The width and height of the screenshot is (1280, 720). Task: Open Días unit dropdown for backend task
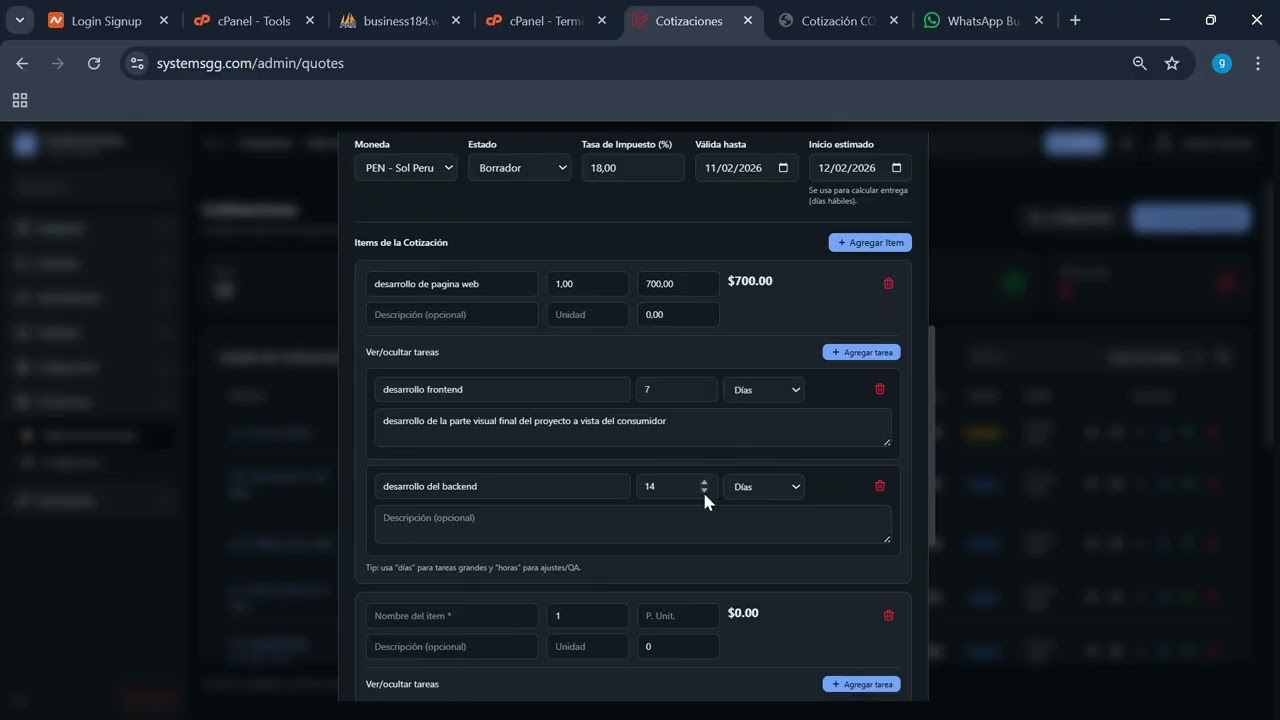(764, 487)
